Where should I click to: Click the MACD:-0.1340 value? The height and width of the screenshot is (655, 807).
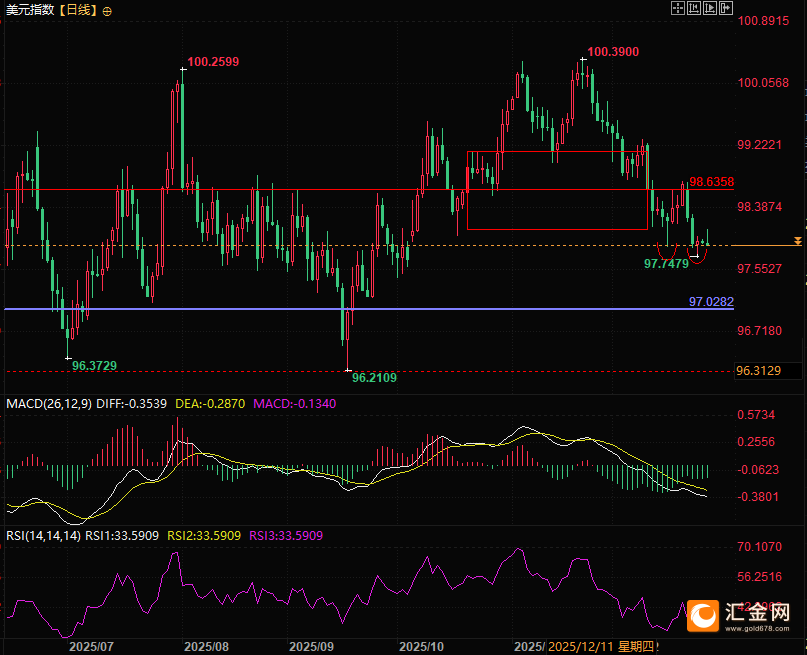pos(294,403)
